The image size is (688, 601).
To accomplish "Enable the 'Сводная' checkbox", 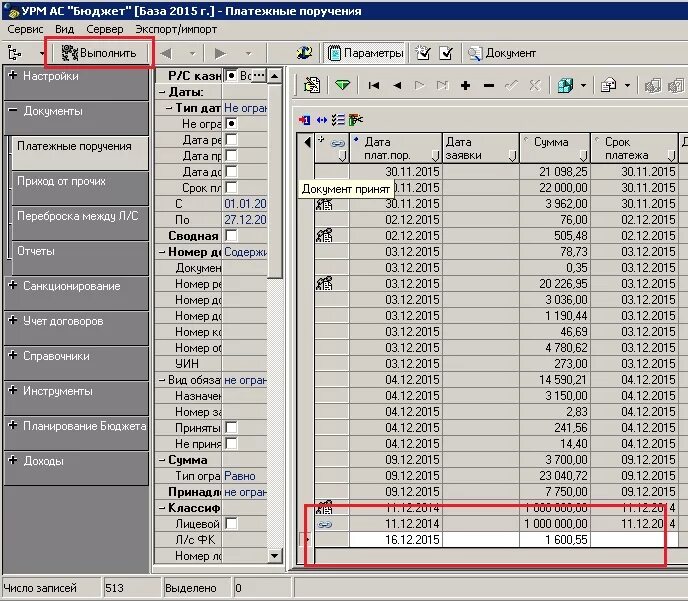I will pos(231,236).
